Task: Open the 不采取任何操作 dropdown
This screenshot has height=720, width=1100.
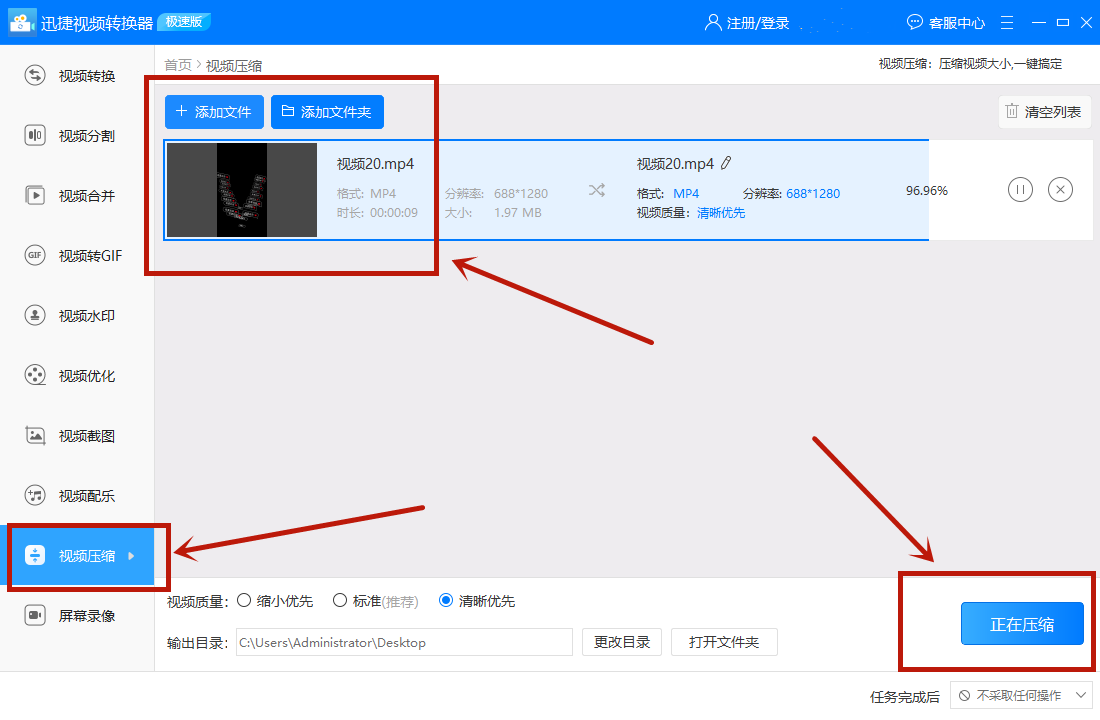Action: [x=1021, y=695]
